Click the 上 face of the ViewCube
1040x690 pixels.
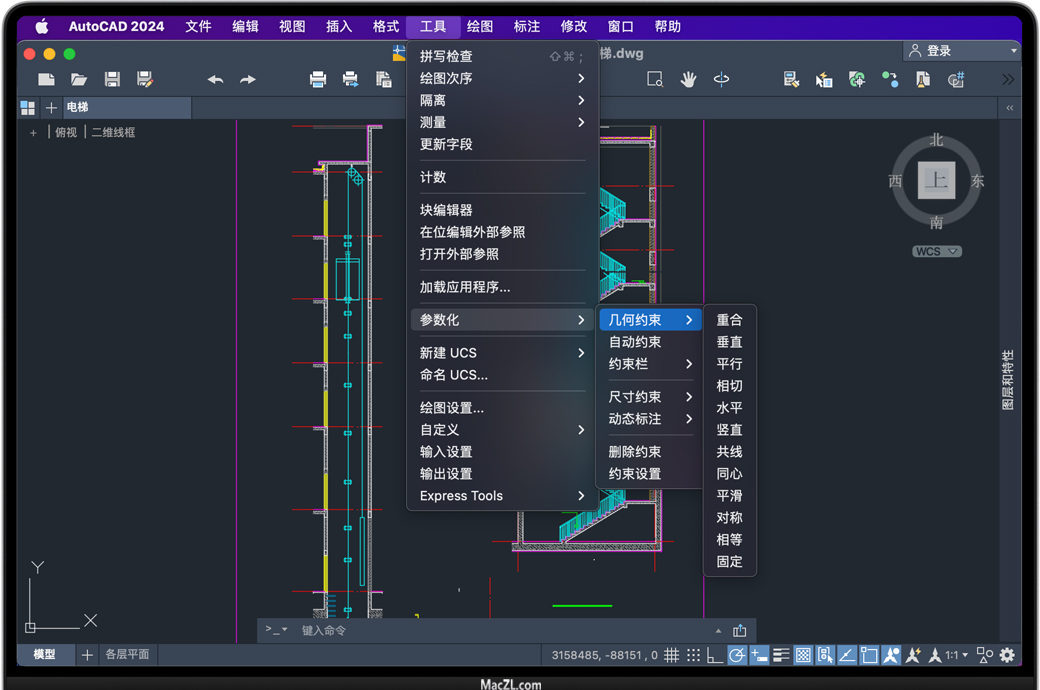pyautogui.click(x=936, y=180)
